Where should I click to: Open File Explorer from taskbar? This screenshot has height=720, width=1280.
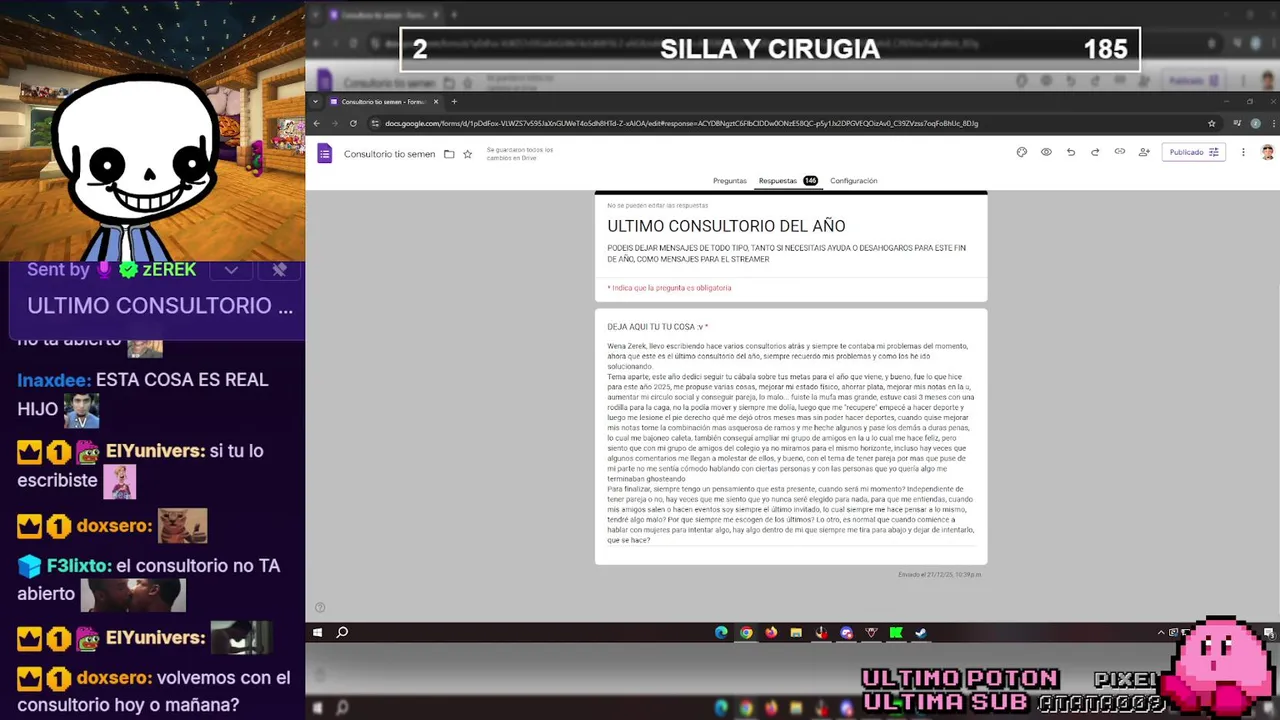[796, 632]
